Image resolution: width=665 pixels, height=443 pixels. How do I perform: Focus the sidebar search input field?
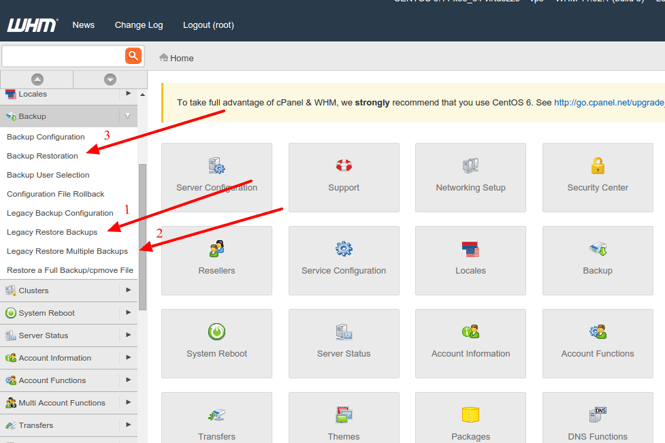pyautogui.click(x=63, y=56)
